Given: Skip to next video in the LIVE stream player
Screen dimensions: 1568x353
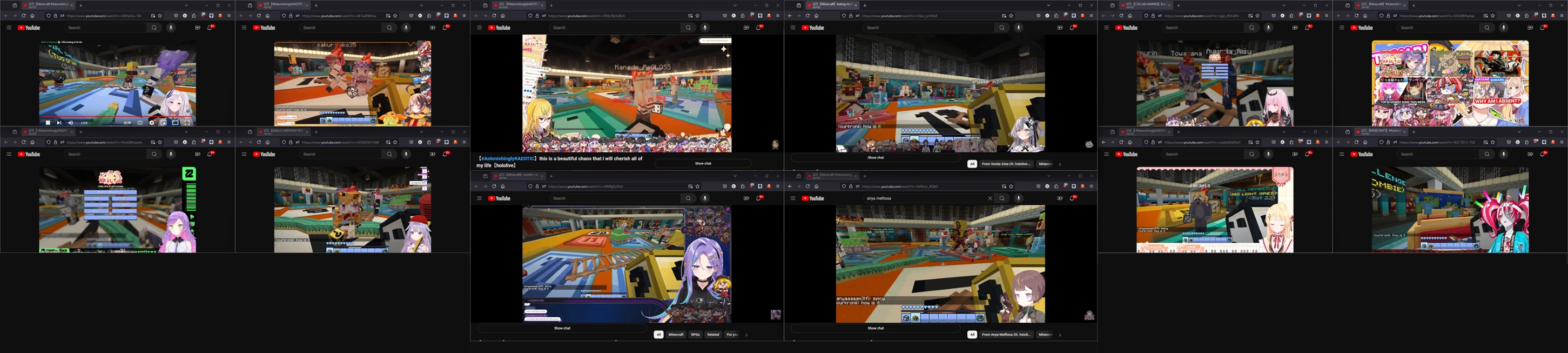Looking at the screenshot, I should coord(59,123).
